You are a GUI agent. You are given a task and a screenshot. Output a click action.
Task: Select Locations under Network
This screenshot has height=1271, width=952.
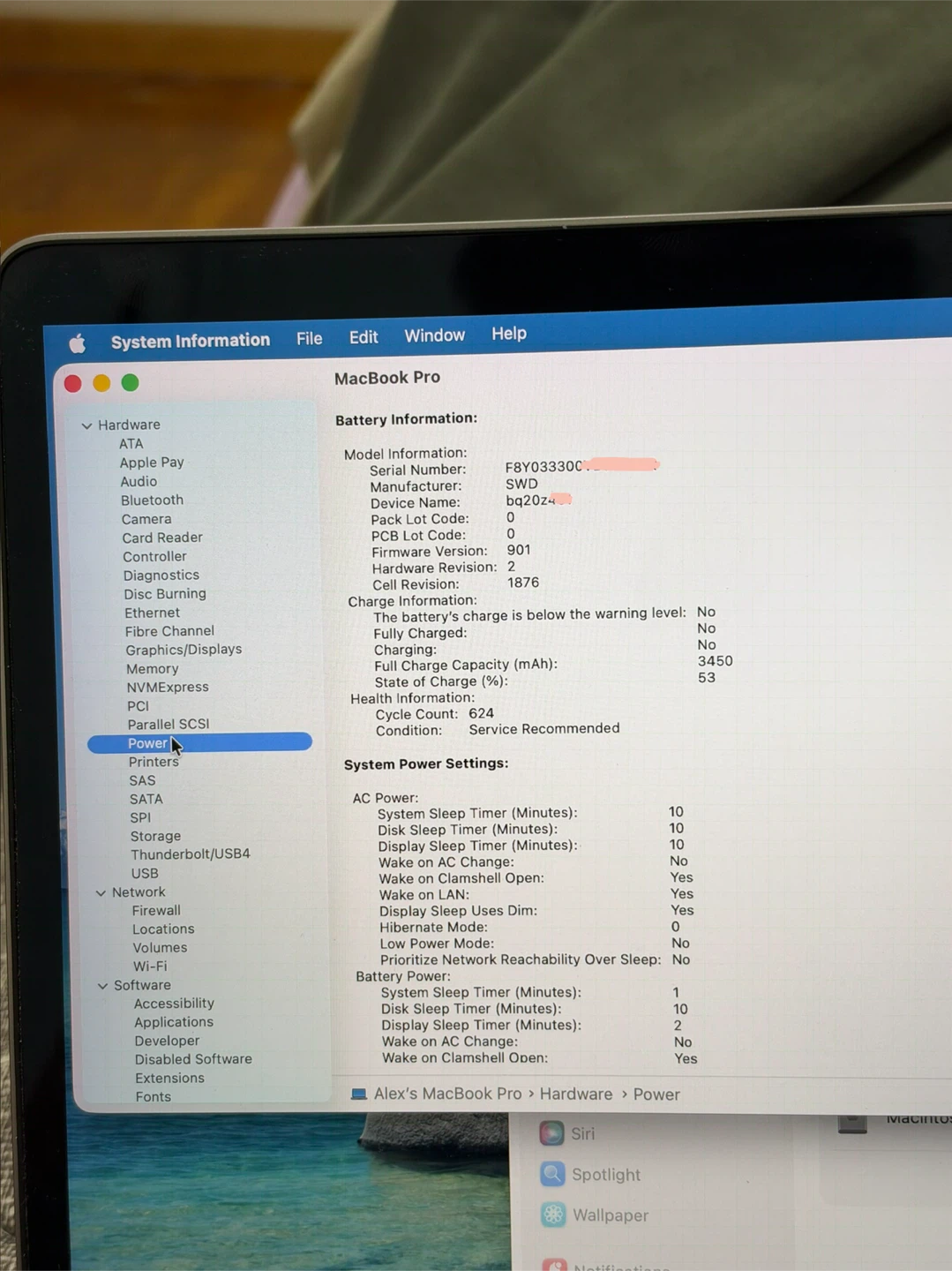[x=163, y=929]
